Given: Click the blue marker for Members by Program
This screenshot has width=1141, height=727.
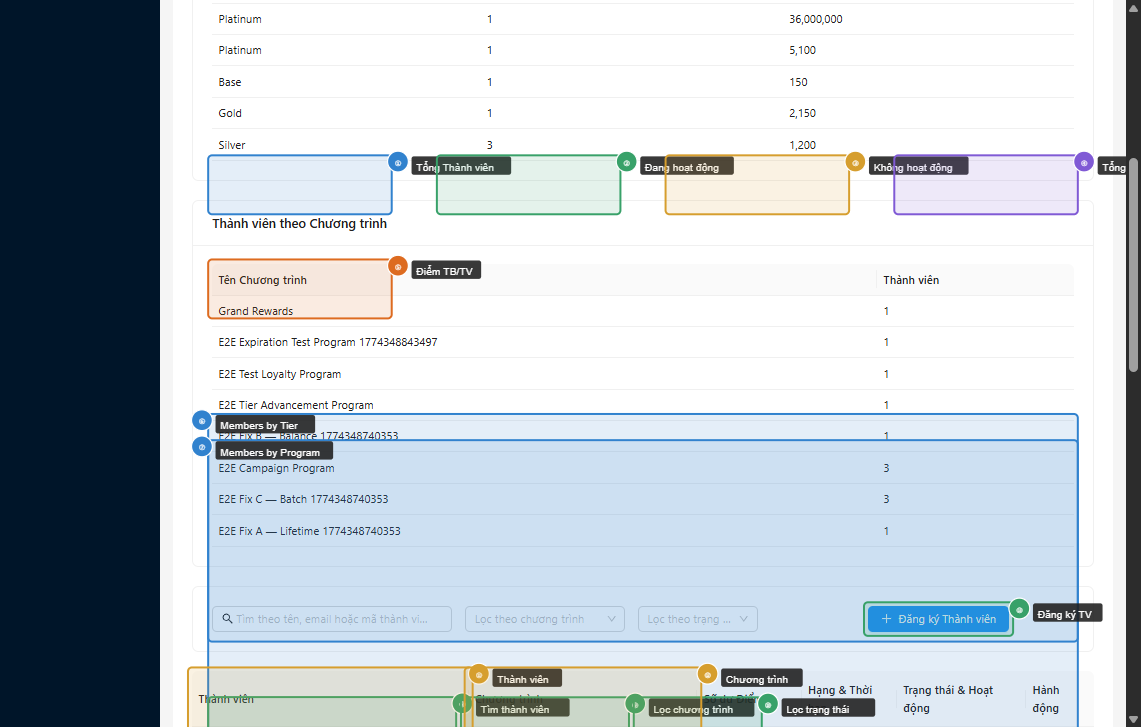Looking at the screenshot, I should (202, 447).
